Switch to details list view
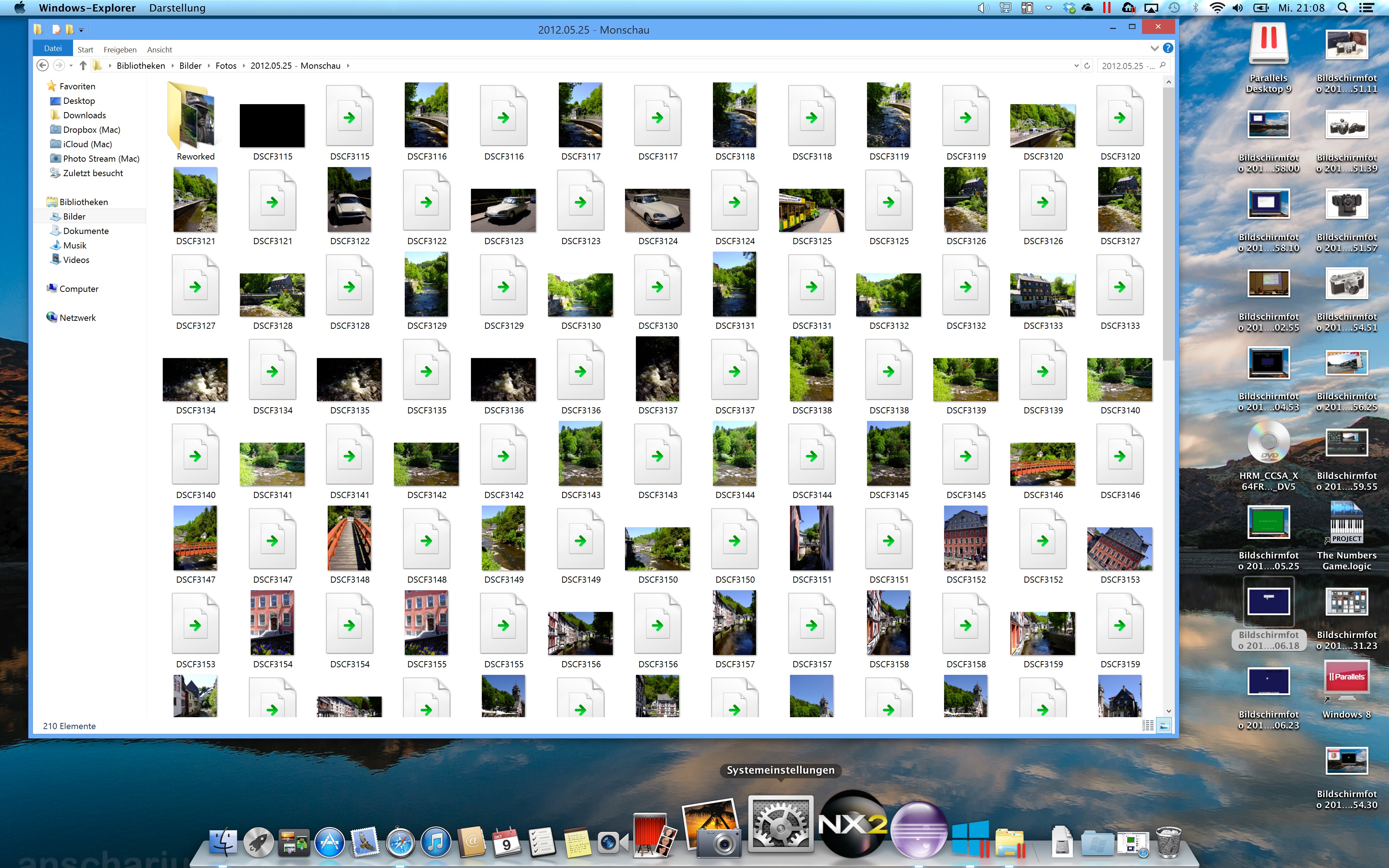This screenshot has width=1389, height=868. click(x=1148, y=726)
